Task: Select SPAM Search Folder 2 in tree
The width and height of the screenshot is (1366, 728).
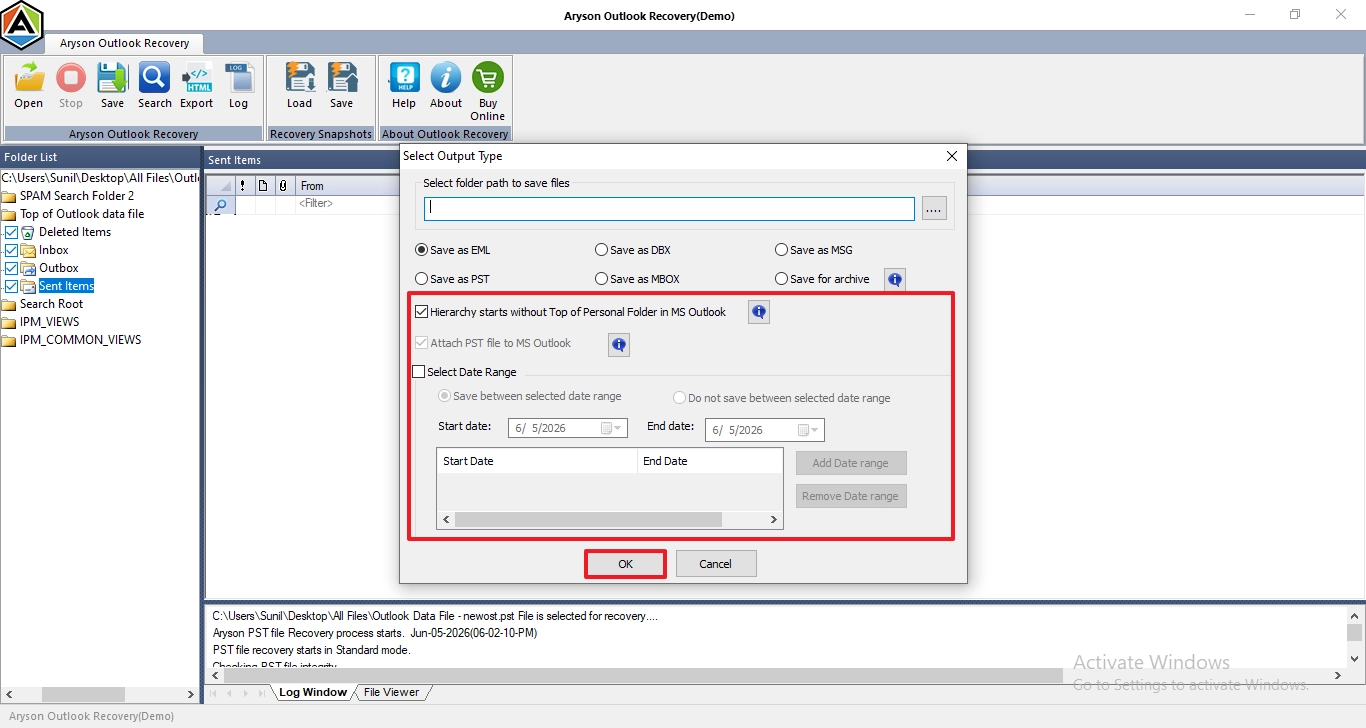Action: (77, 196)
